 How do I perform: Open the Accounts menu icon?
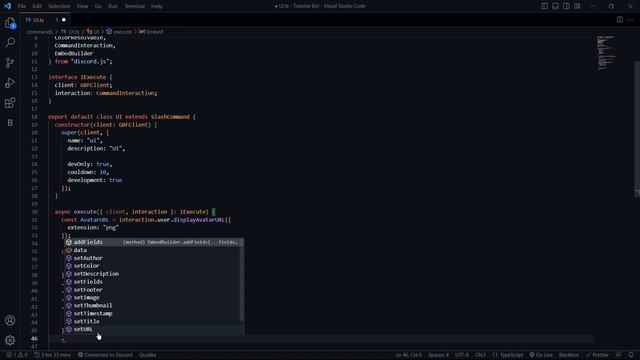pyautogui.click(x=10, y=320)
